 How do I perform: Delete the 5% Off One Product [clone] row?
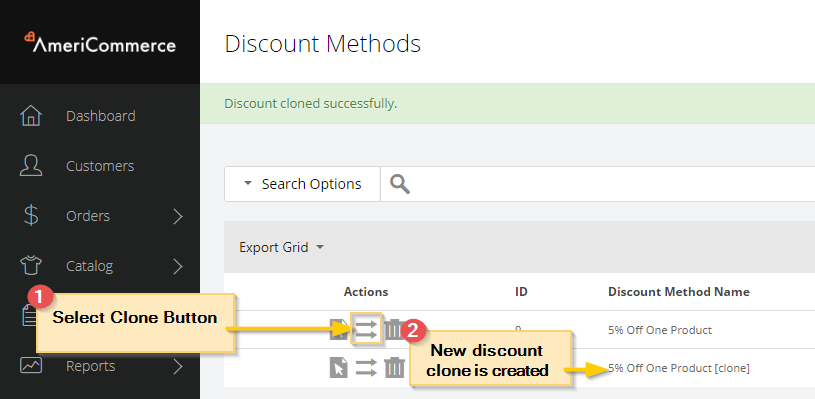pos(395,368)
